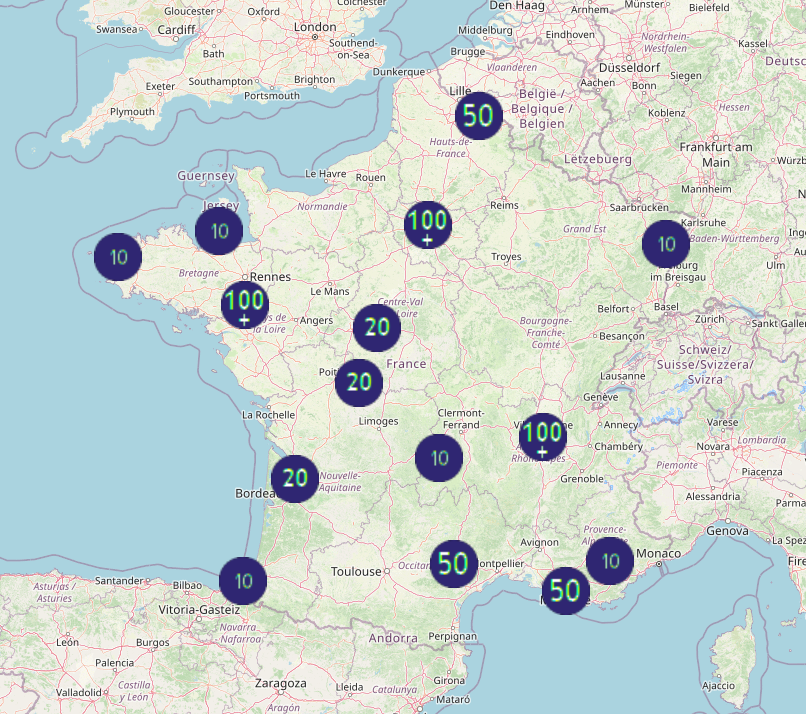Image resolution: width=806 pixels, height=714 pixels.
Task: Click the Bretagne region label
Action: pos(198,273)
